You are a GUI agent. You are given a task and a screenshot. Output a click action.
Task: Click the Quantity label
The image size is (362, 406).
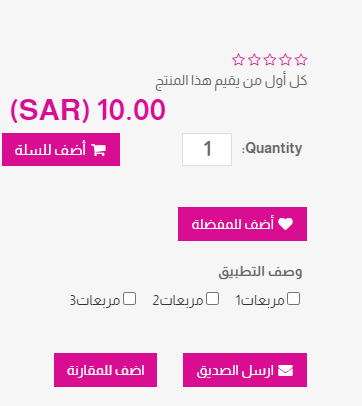(x=272, y=148)
